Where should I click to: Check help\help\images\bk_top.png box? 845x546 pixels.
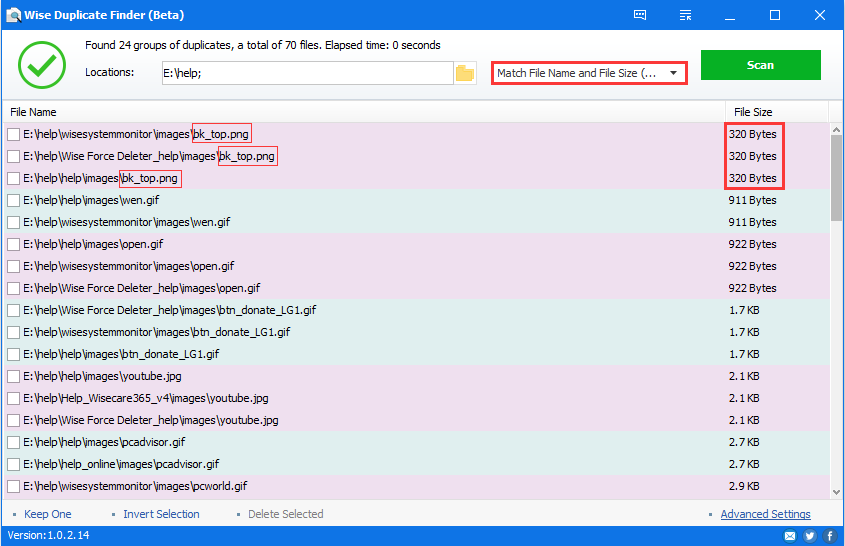click(13, 178)
